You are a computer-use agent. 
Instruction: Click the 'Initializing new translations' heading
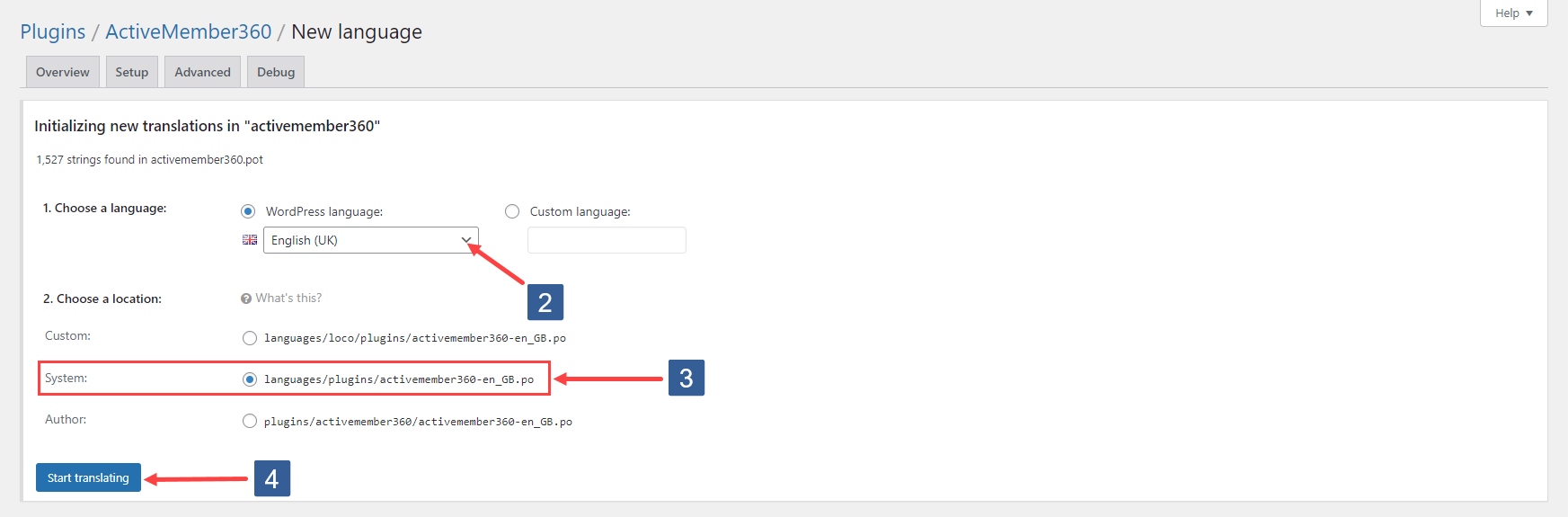coord(208,126)
